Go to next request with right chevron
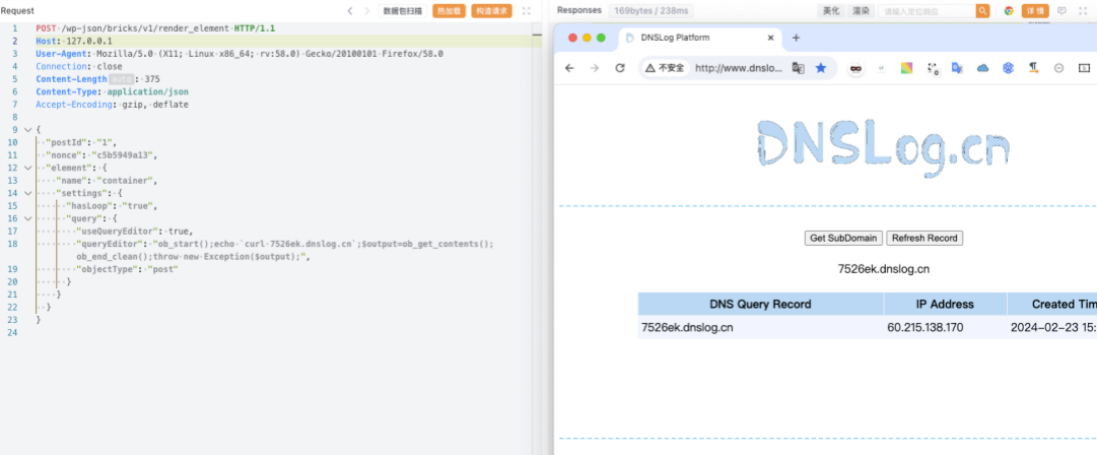Viewport: 1097px width, 455px height. 367,10
